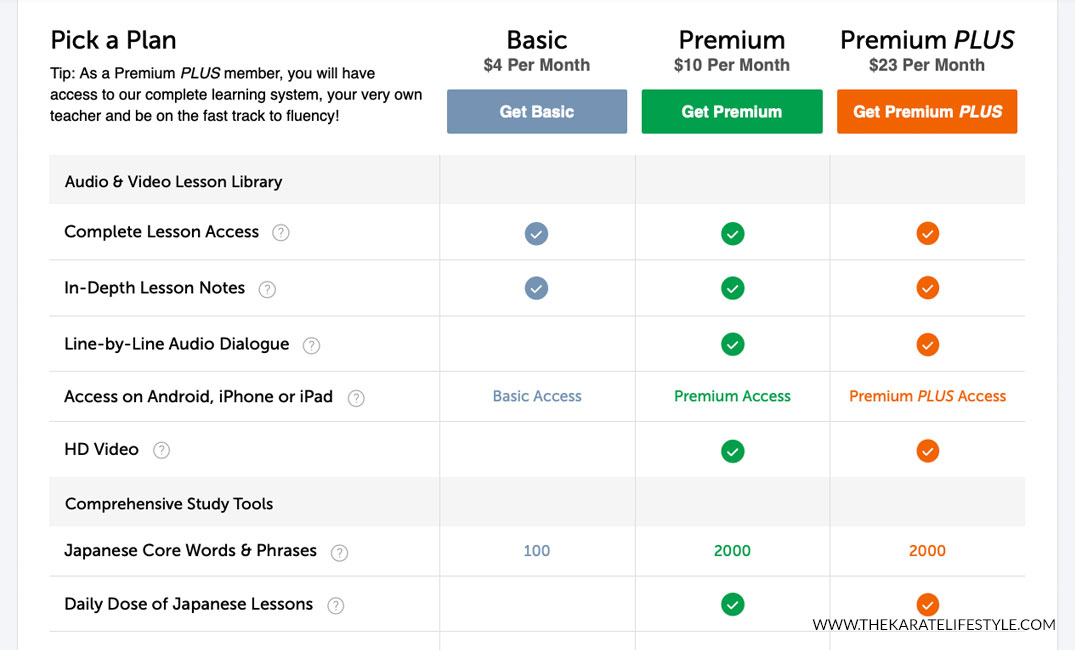Open help for Japanese Core Words & Phrases
Image resolution: width=1075 pixels, height=650 pixels.
pos(340,552)
